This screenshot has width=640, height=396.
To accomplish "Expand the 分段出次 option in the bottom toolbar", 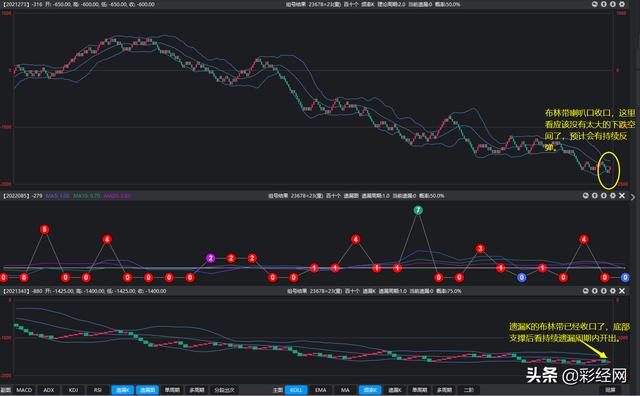I will click(x=224, y=390).
